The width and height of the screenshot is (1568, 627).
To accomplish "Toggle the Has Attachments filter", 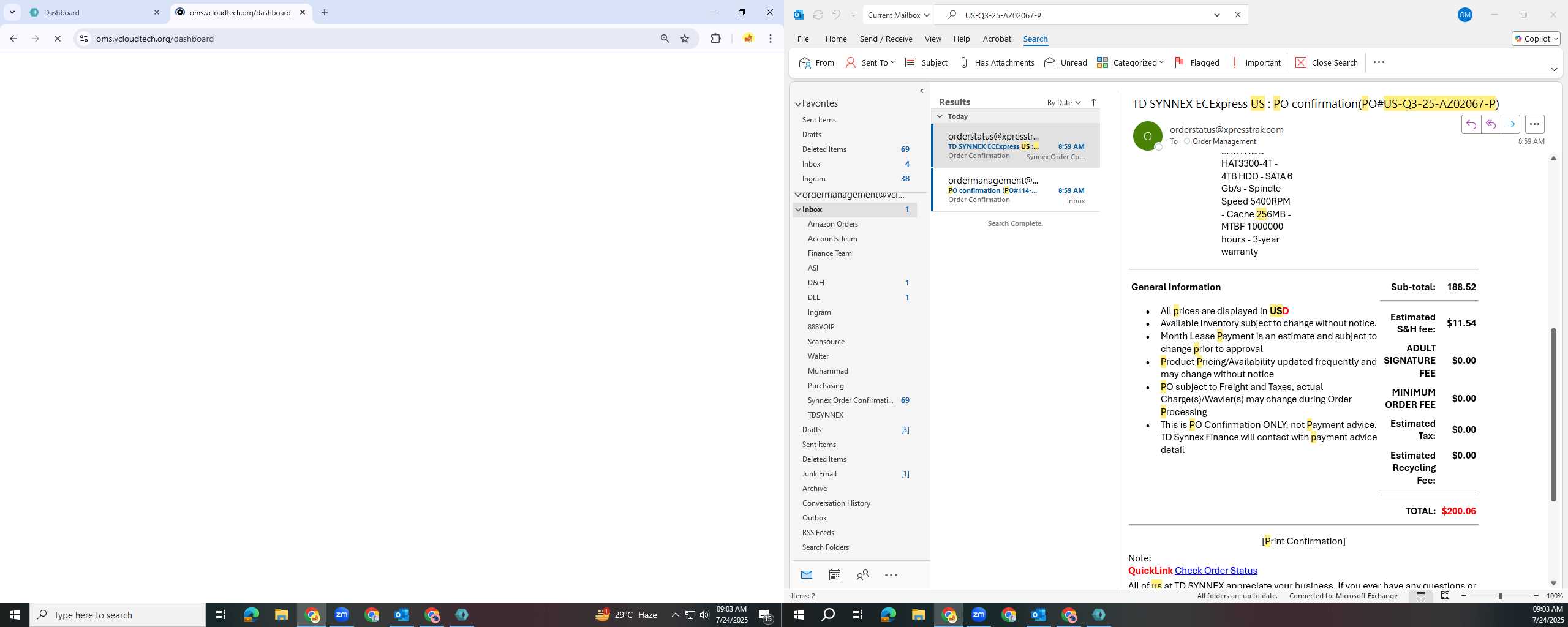I will pos(997,62).
